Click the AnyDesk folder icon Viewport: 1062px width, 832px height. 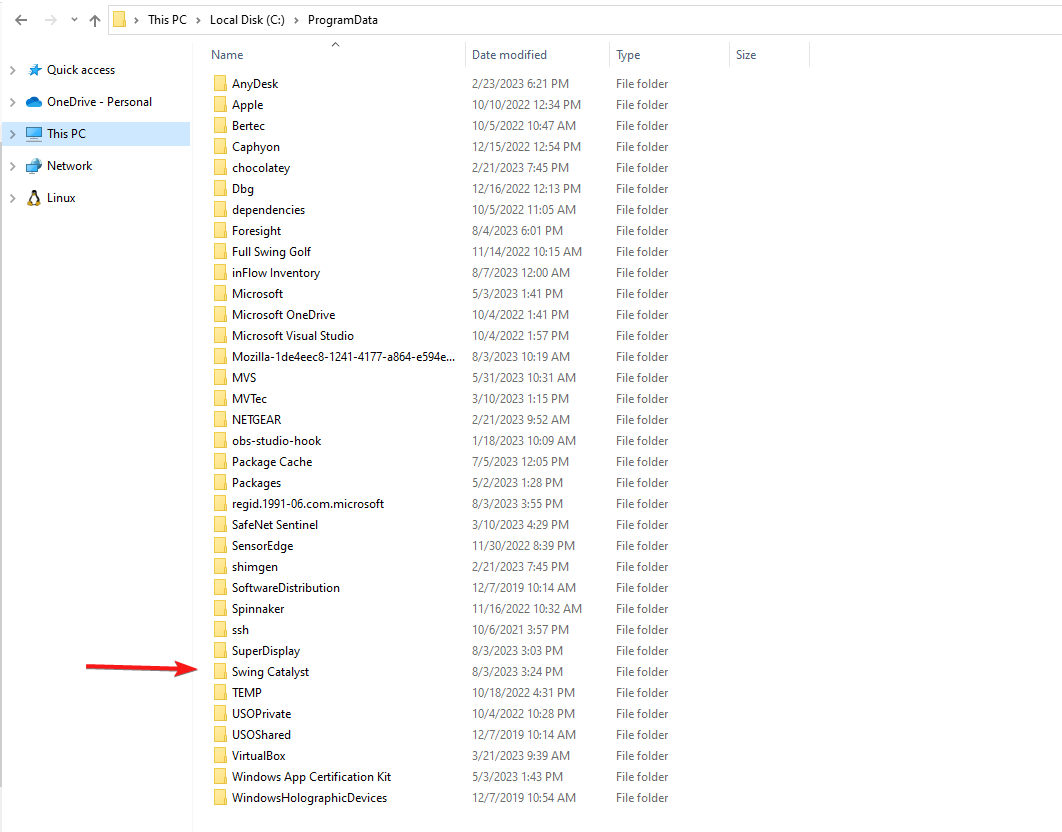point(220,83)
